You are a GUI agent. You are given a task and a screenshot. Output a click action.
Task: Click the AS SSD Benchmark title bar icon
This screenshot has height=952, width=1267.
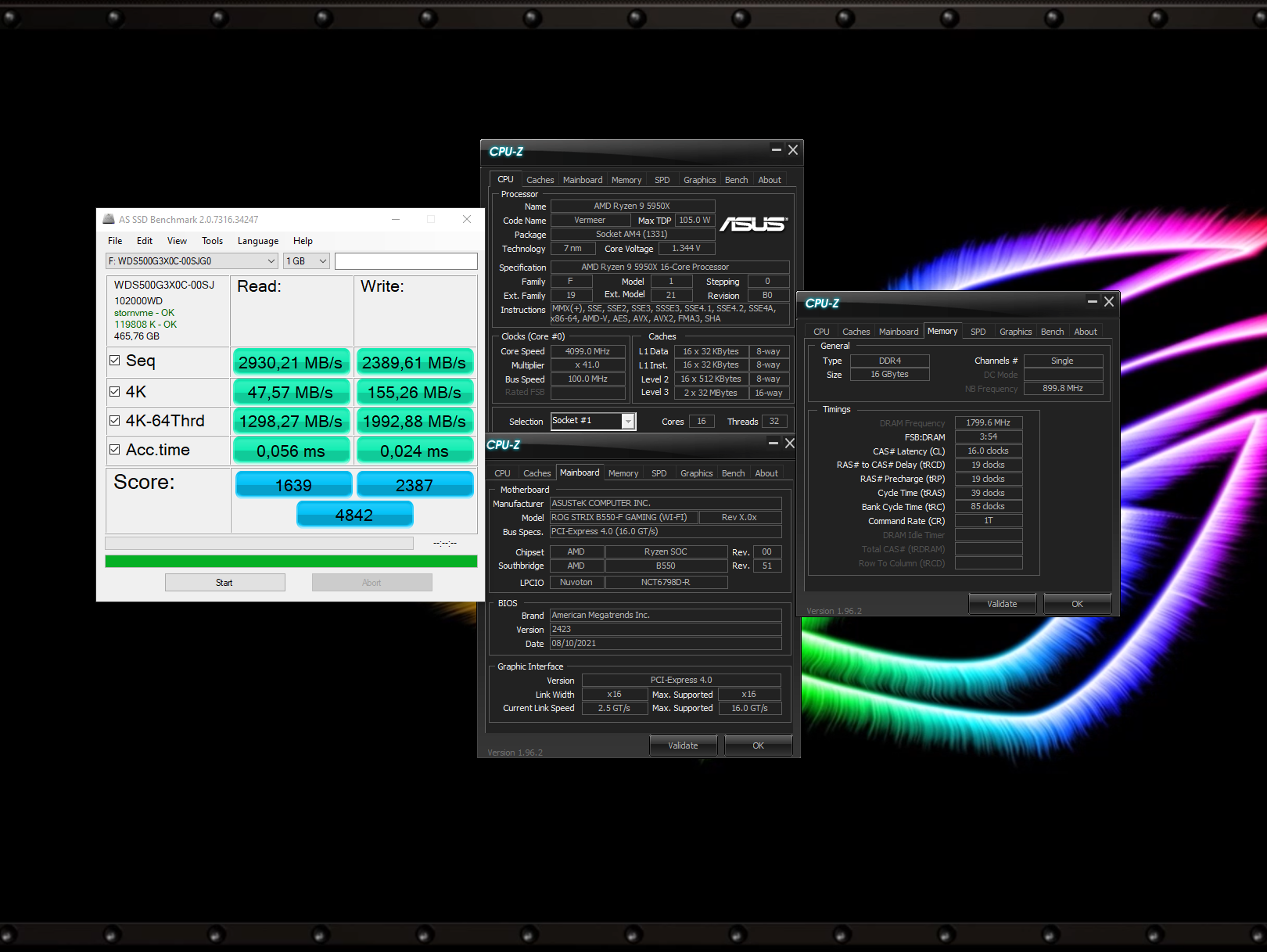coord(109,220)
